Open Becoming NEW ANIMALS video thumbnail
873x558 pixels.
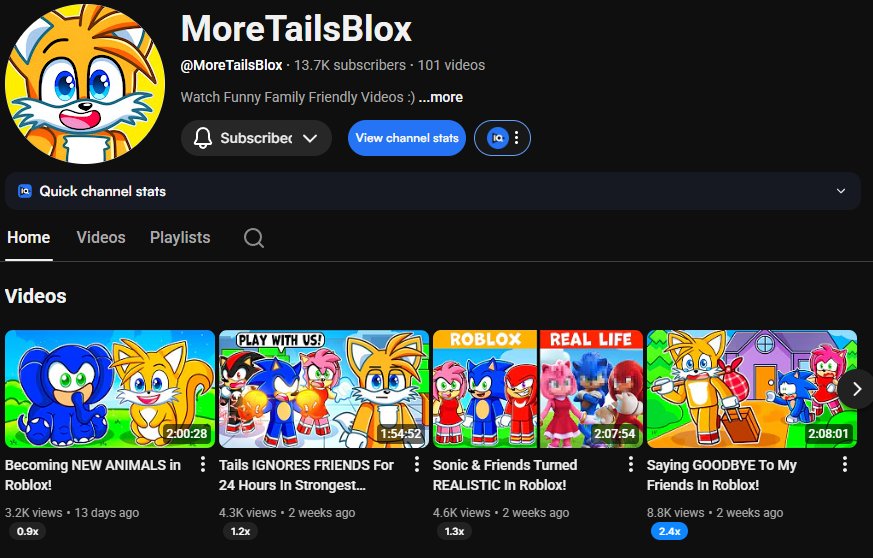(x=110, y=389)
